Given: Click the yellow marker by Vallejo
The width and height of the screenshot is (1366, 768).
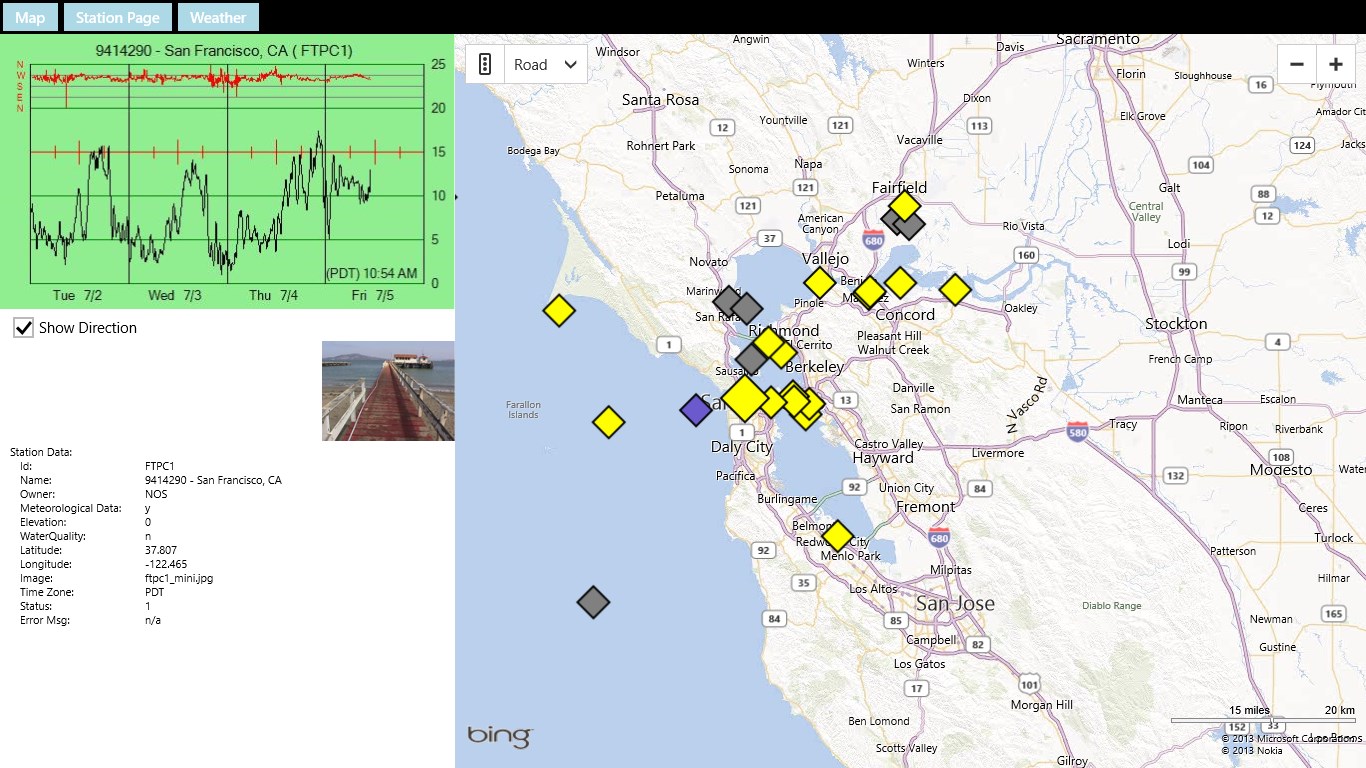Looking at the screenshot, I should 819,283.
